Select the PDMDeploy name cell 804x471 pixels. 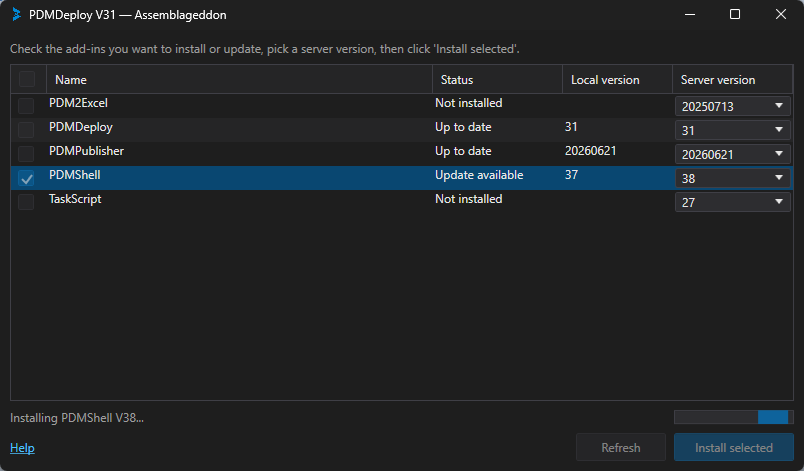(x=81, y=127)
